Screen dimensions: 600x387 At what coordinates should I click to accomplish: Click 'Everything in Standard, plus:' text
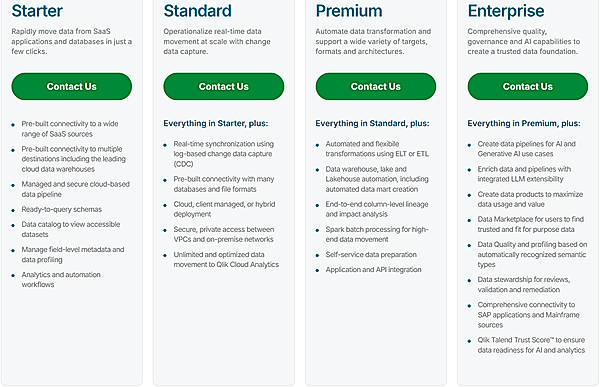(x=372, y=123)
